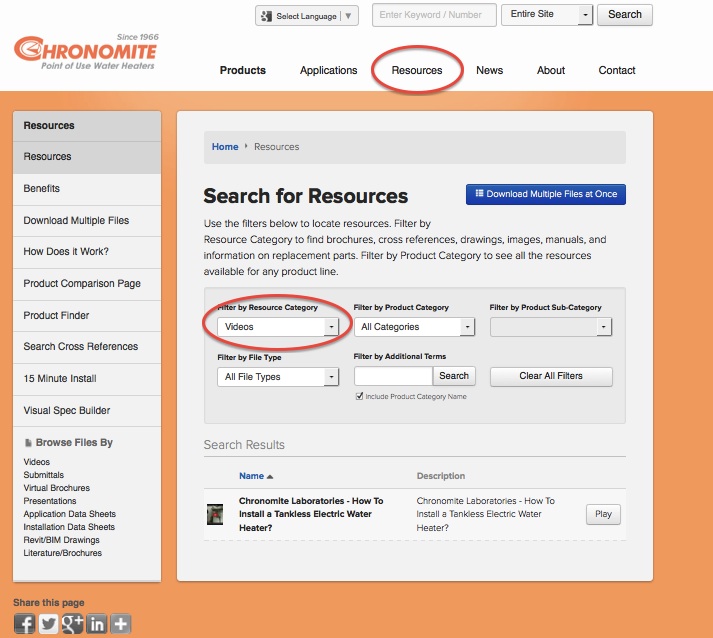Screen dimensions: 713x638
Task: Sort results by Name column
Action: tap(251, 476)
